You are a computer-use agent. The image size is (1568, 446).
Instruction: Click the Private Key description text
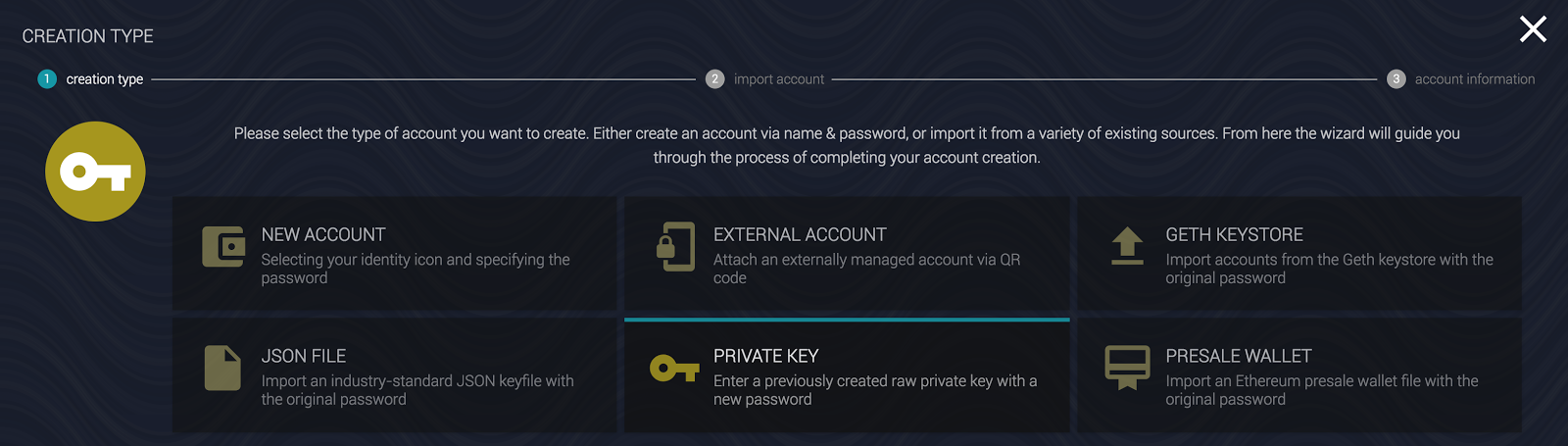875,390
